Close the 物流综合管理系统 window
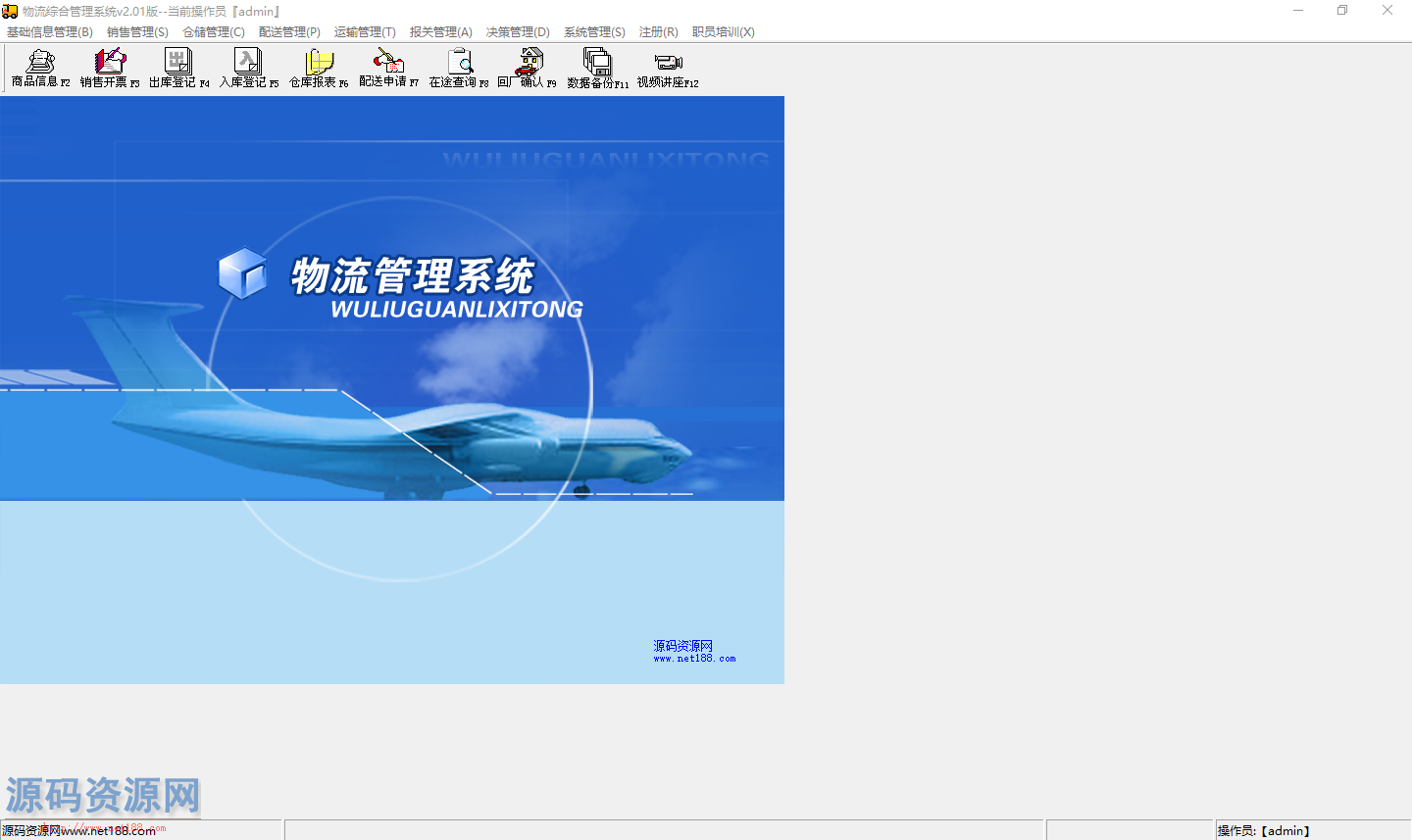1412x840 pixels. point(1387,11)
